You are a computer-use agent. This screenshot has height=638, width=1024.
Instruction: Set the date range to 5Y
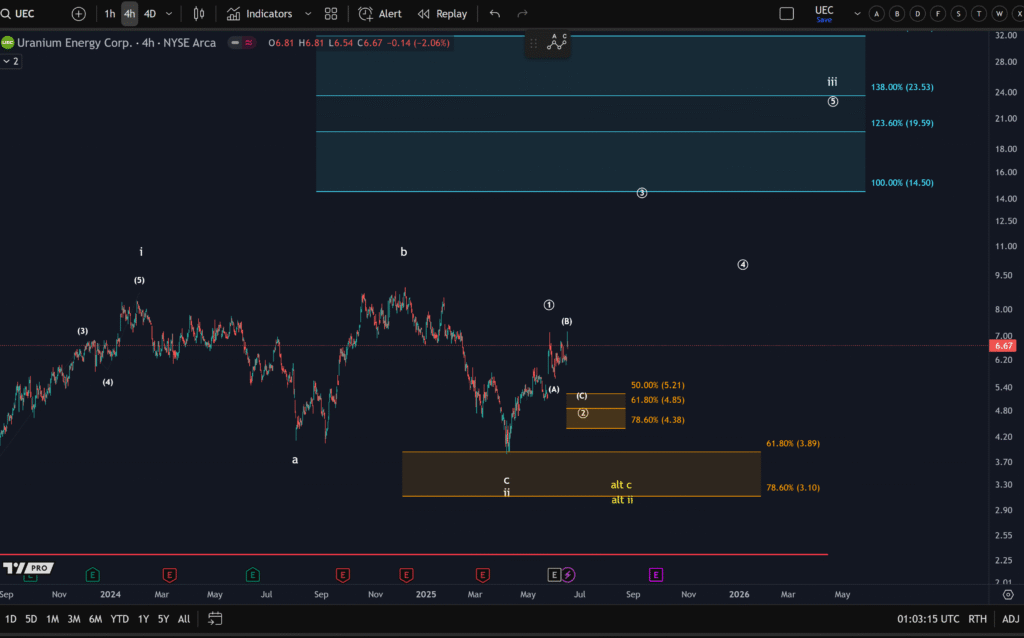[x=163, y=619]
